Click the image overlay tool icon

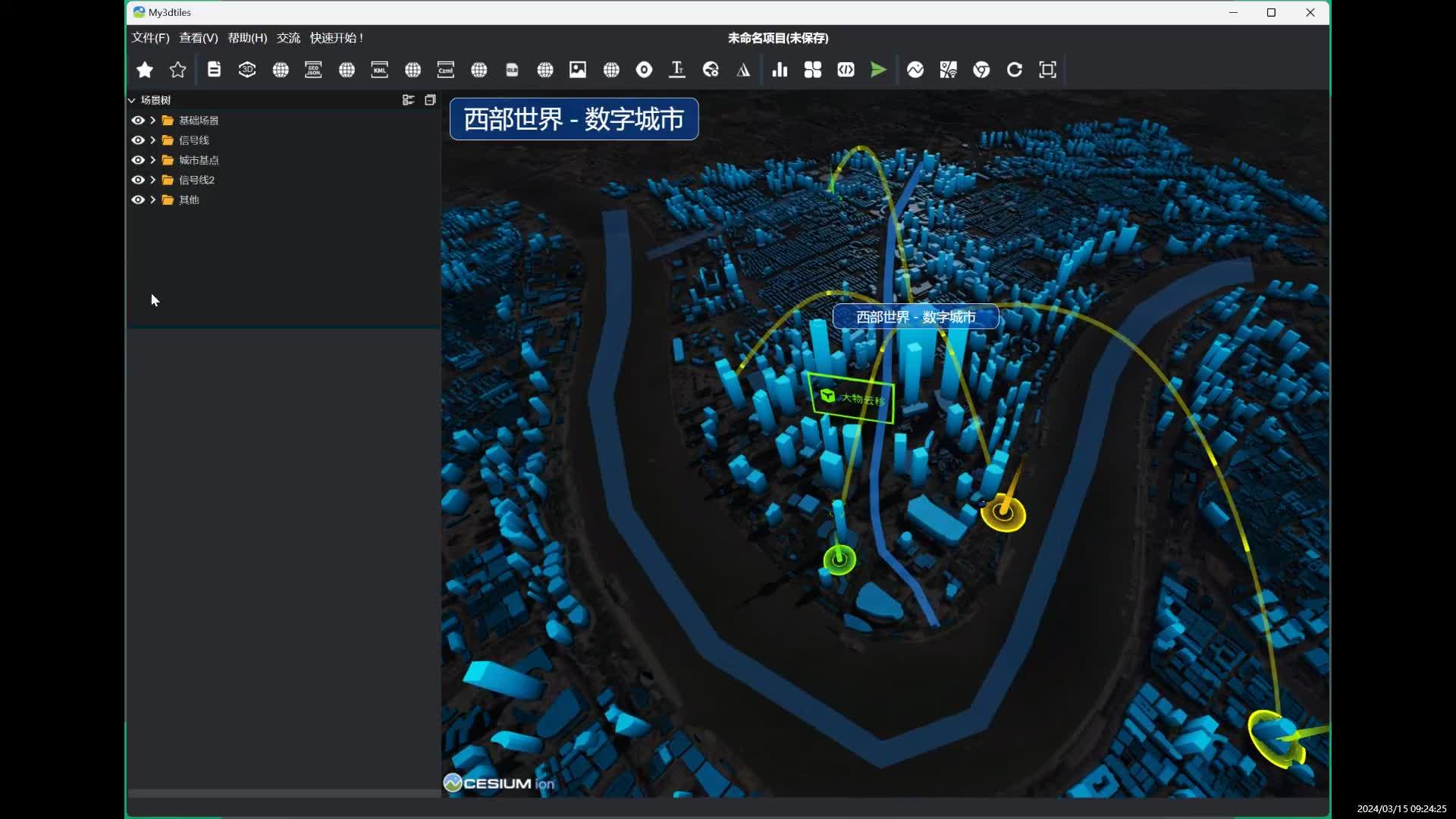578,70
